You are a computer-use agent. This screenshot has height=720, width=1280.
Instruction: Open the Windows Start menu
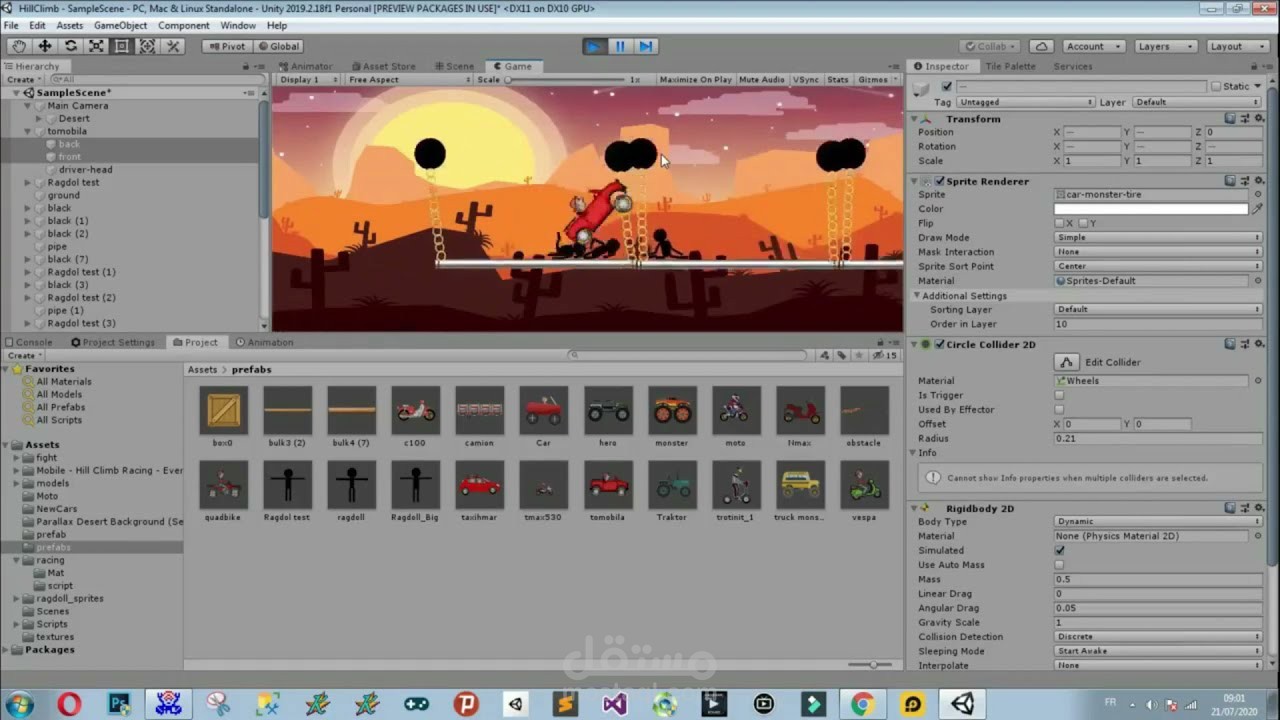(x=19, y=704)
